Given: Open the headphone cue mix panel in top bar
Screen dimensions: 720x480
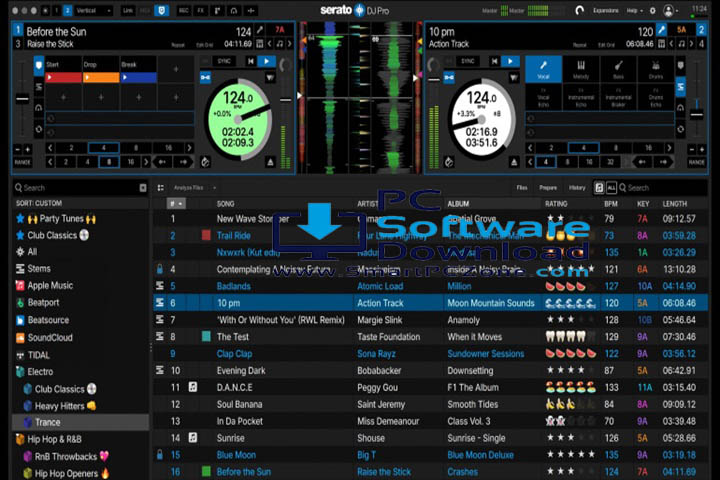Looking at the screenshot, I should coord(234,10).
